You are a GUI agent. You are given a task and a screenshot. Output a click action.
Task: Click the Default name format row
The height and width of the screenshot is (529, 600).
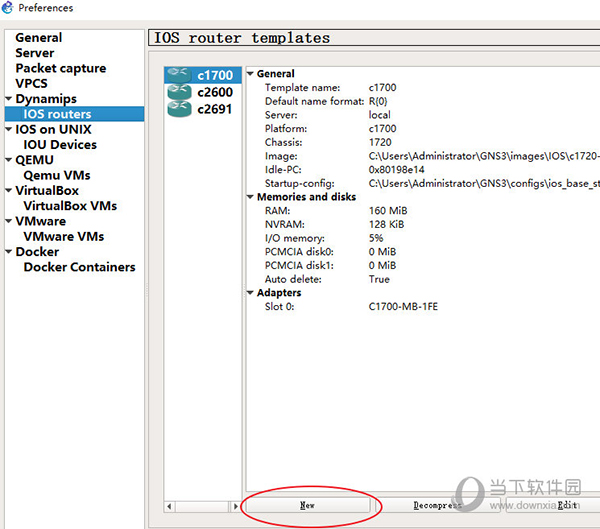pyautogui.click(x=423, y=101)
